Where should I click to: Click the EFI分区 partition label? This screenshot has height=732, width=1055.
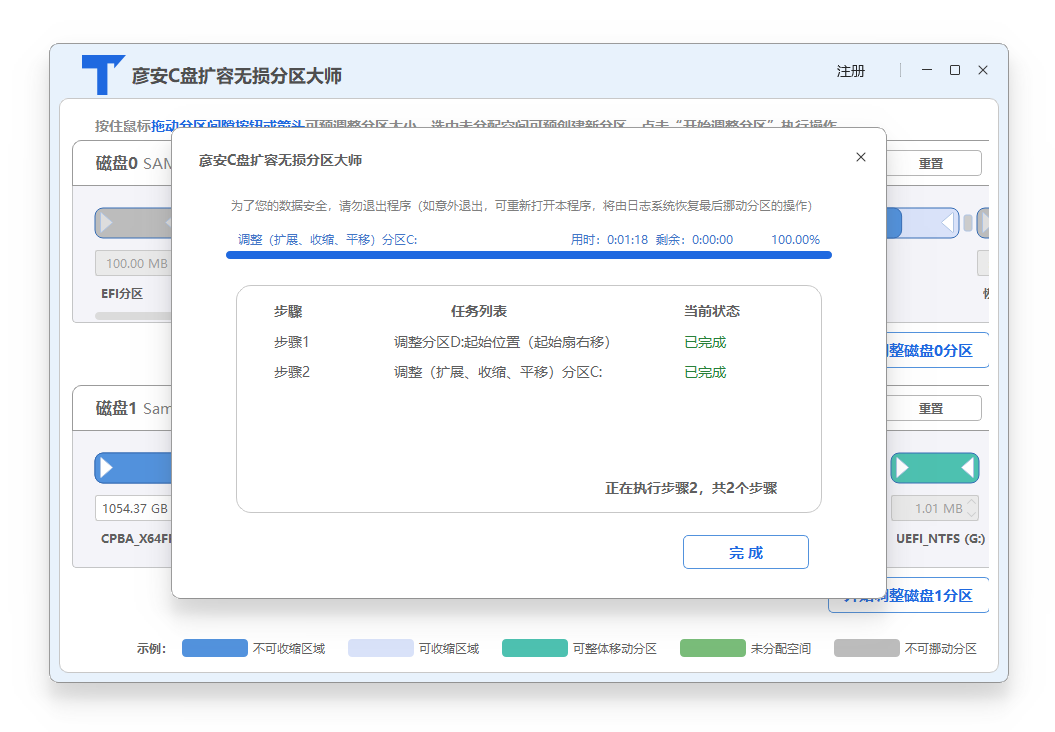click(x=122, y=293)
